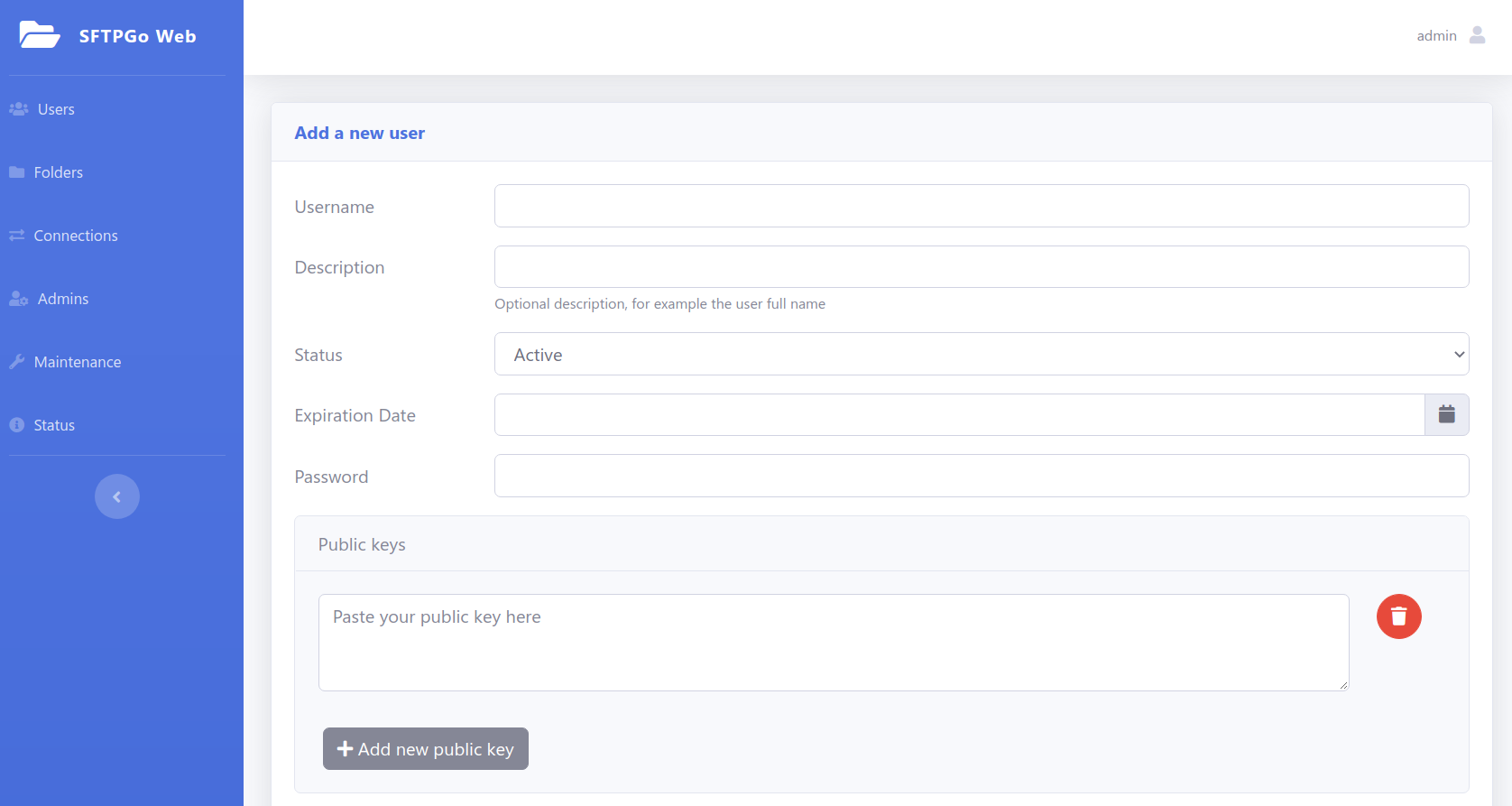Focus the Username input field

(981, 206)
